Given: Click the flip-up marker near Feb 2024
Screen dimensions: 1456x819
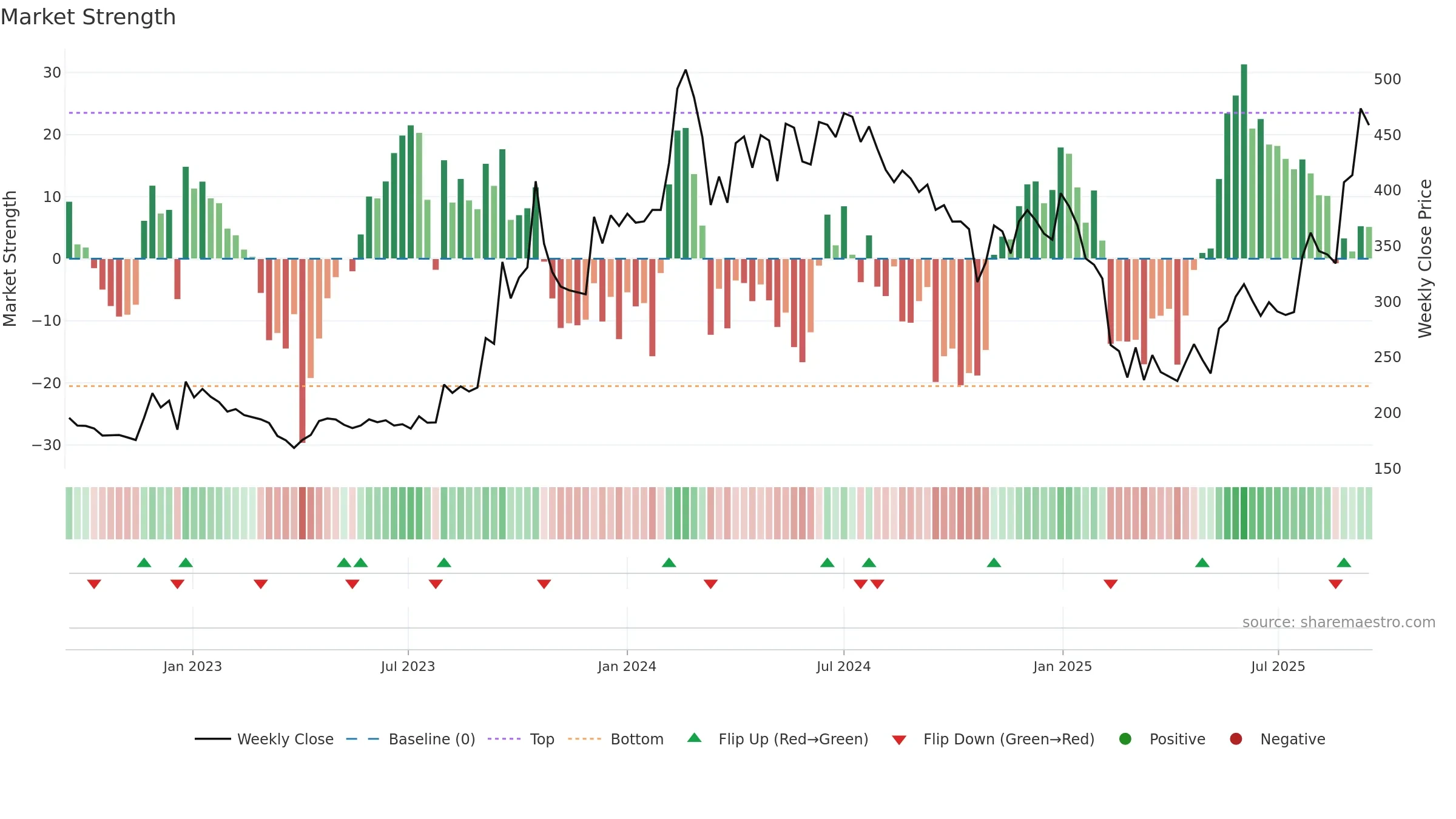Looking at the screenshot, I should pos(669,562).
